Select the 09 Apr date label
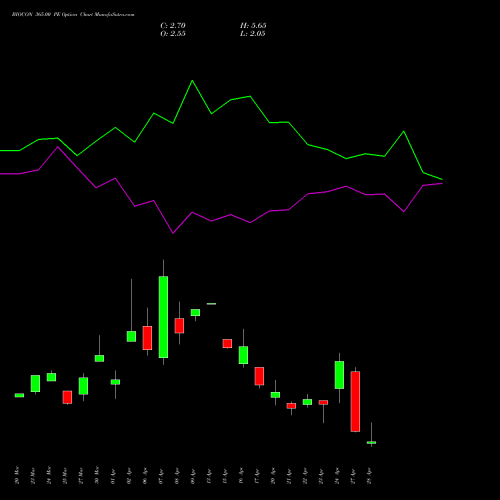The image size is (500, 500). click(193, 475)
